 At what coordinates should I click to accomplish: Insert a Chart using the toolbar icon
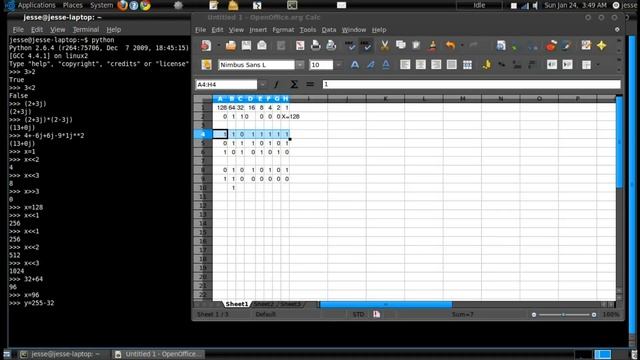click(x=551, y=45)
